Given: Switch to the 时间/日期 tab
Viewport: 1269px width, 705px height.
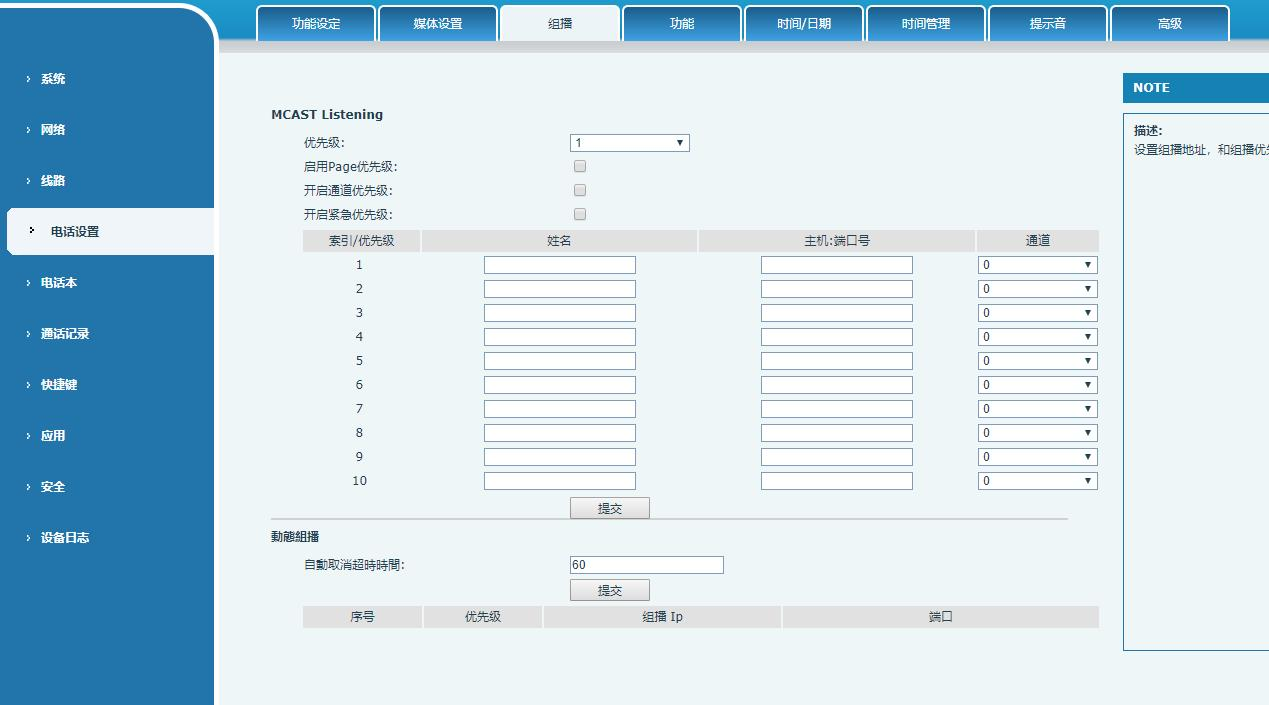Looking at the screenshot, I should (x=804, y=23).
